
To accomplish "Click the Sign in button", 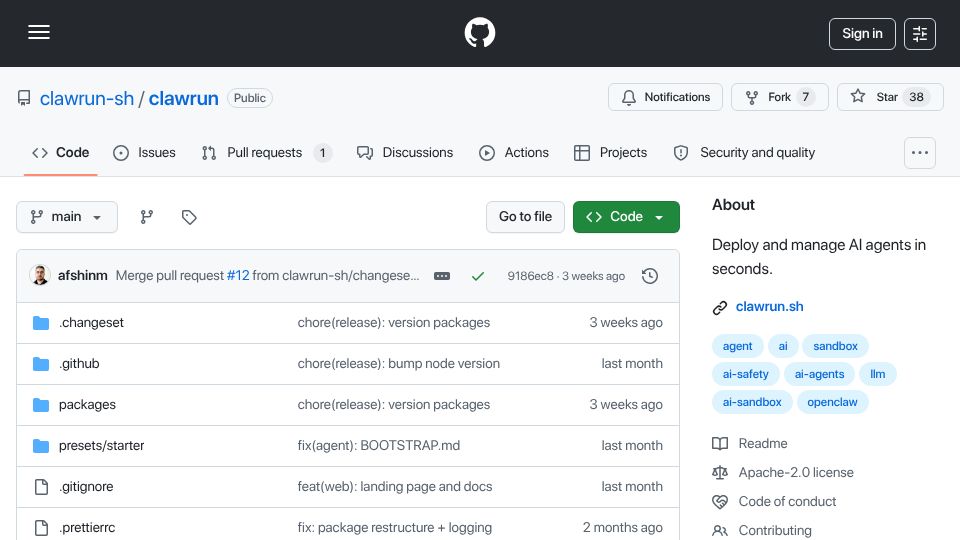I will click(862, 34).
